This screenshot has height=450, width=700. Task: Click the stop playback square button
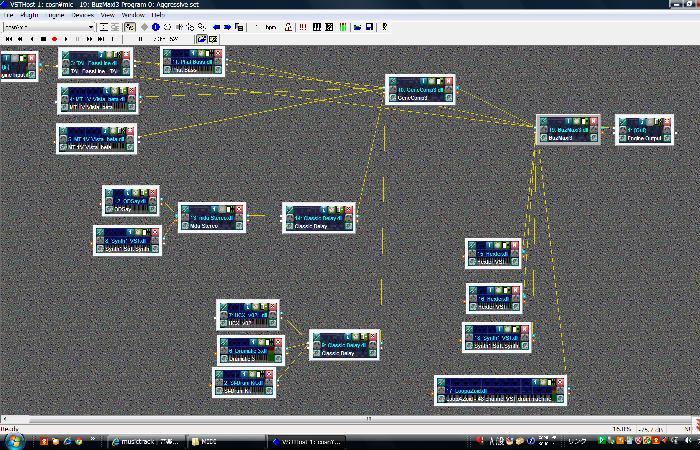[x=43, y=39]
